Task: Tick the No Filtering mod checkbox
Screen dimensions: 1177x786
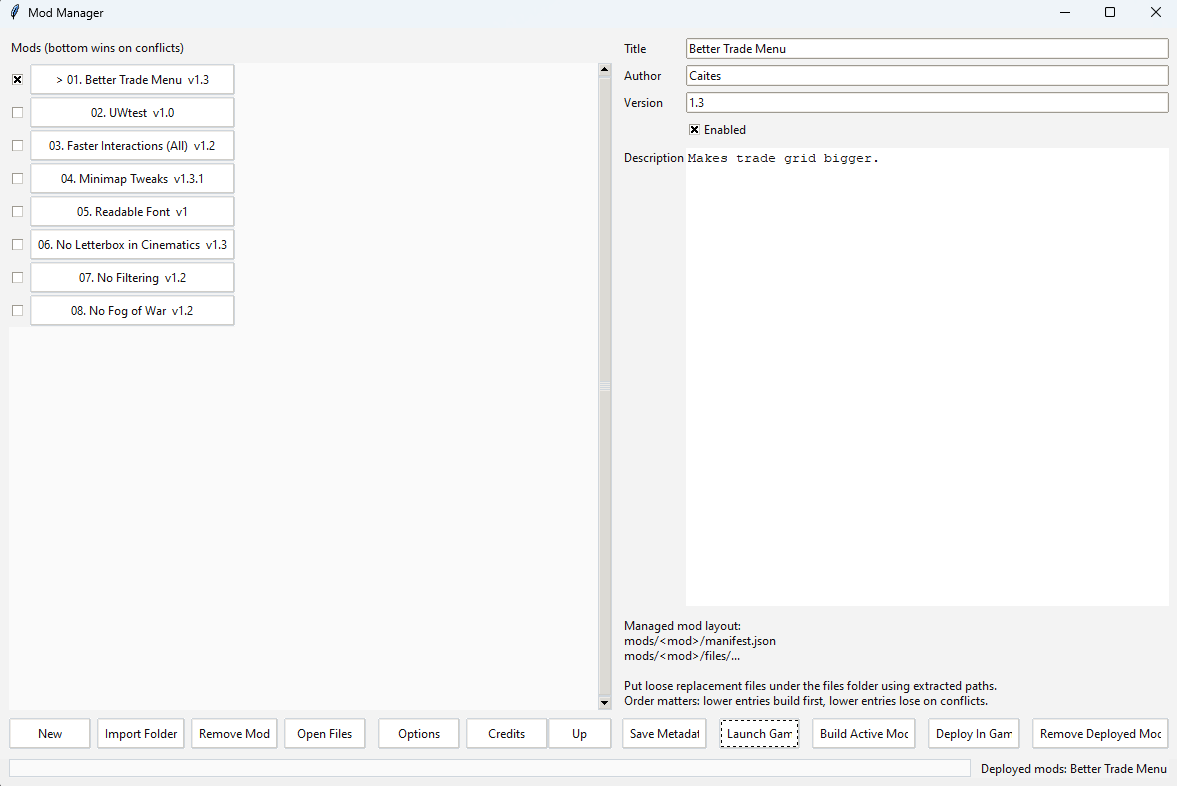Action: pyautogui.click(x=17, y=278)
